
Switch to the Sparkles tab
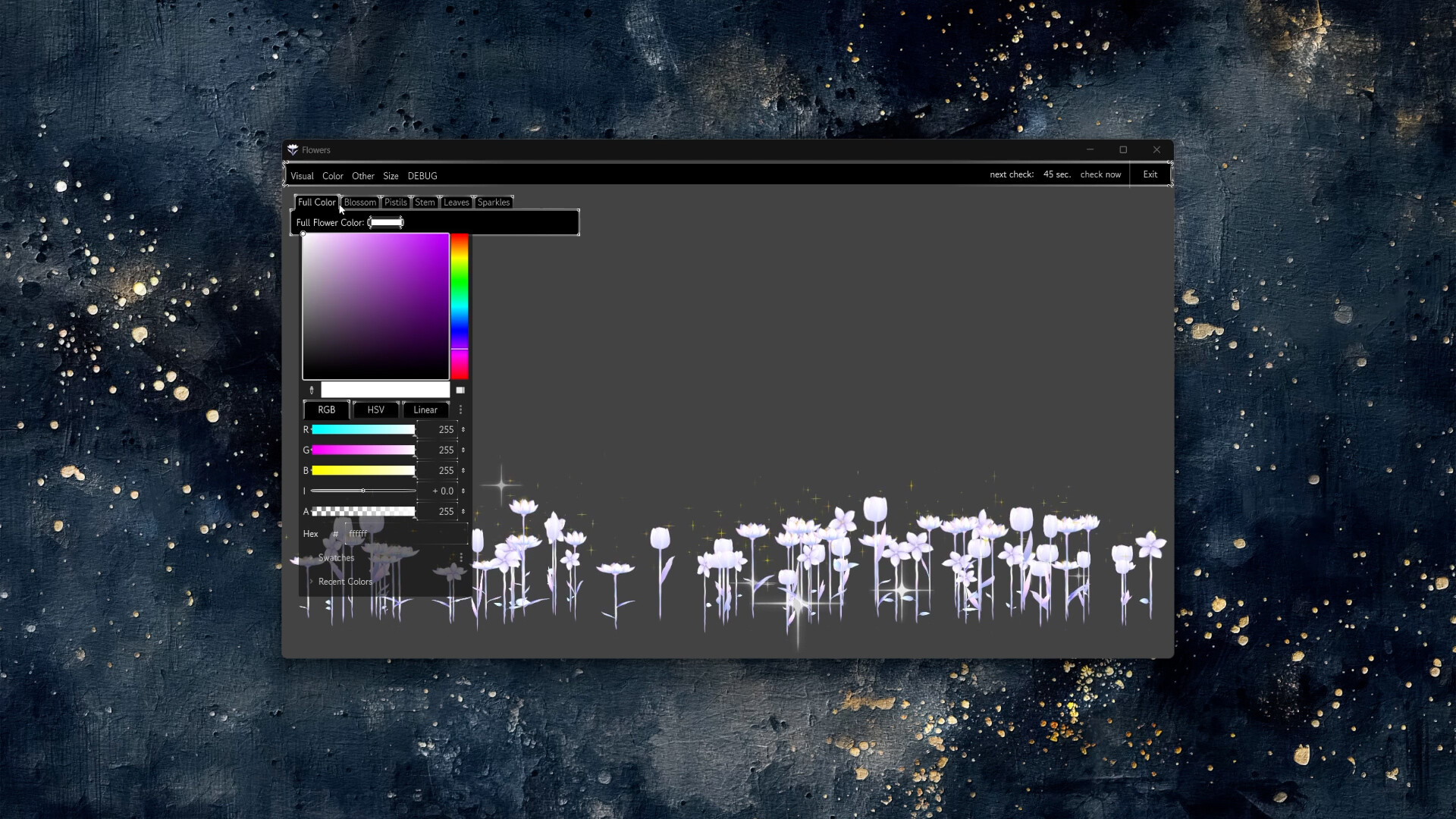point(494,202)
